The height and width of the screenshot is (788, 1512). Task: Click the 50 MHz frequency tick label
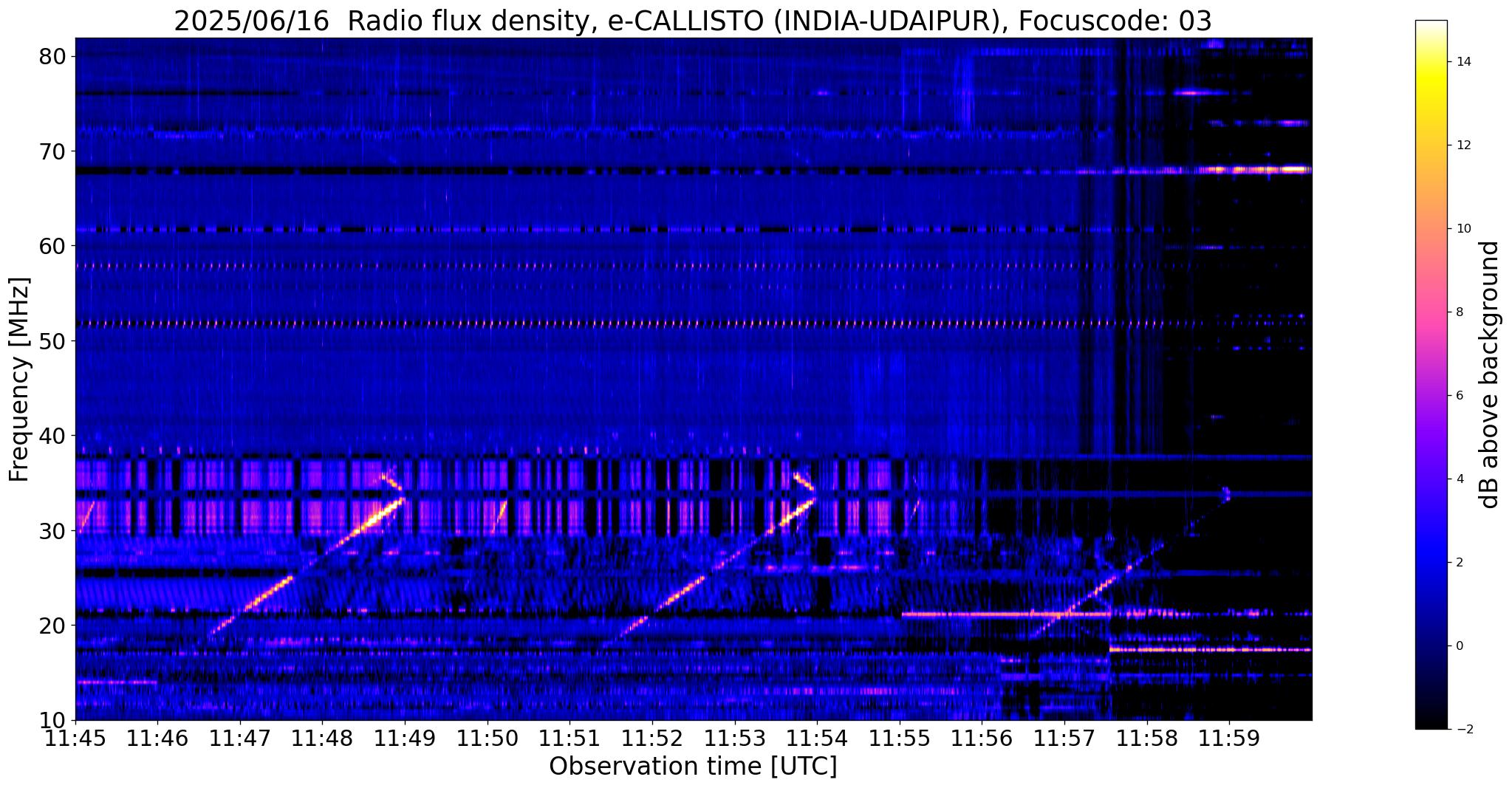pos(53,341)
